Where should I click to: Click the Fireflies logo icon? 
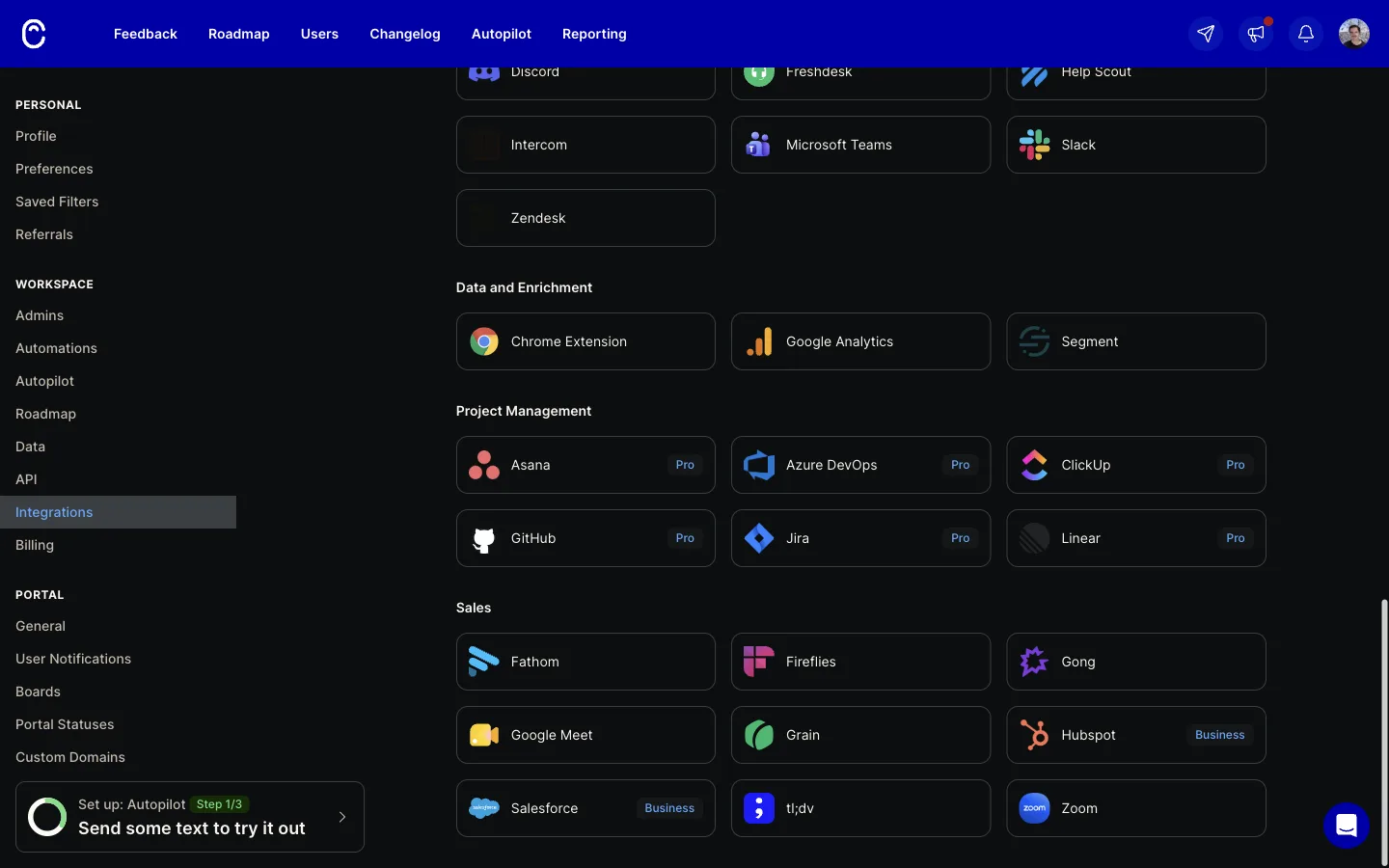coord(759,662)
